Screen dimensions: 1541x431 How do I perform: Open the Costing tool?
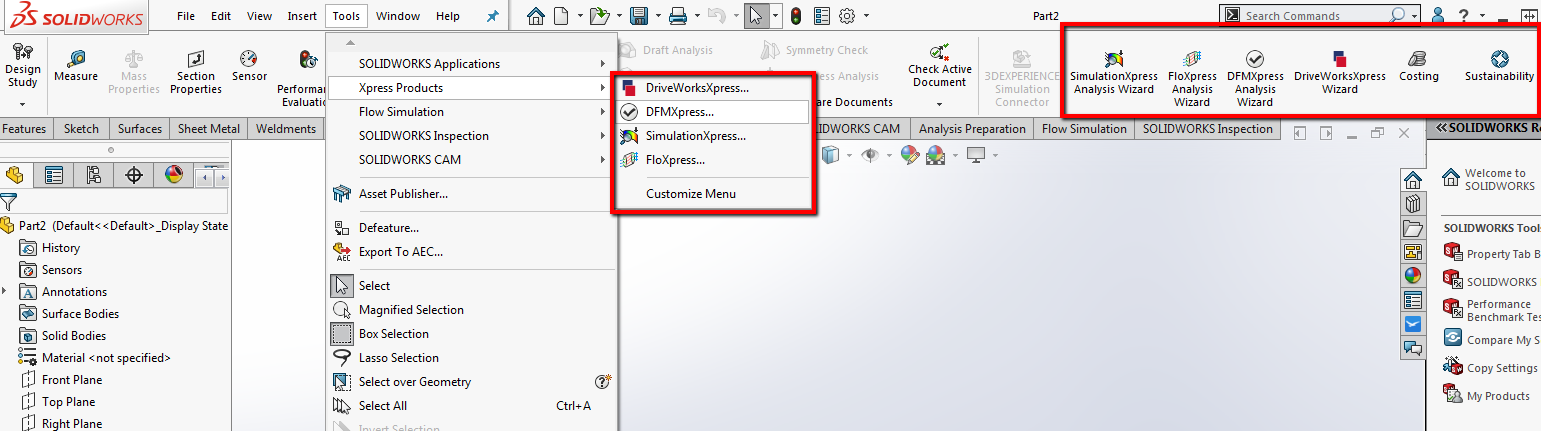pos(1418,66)
